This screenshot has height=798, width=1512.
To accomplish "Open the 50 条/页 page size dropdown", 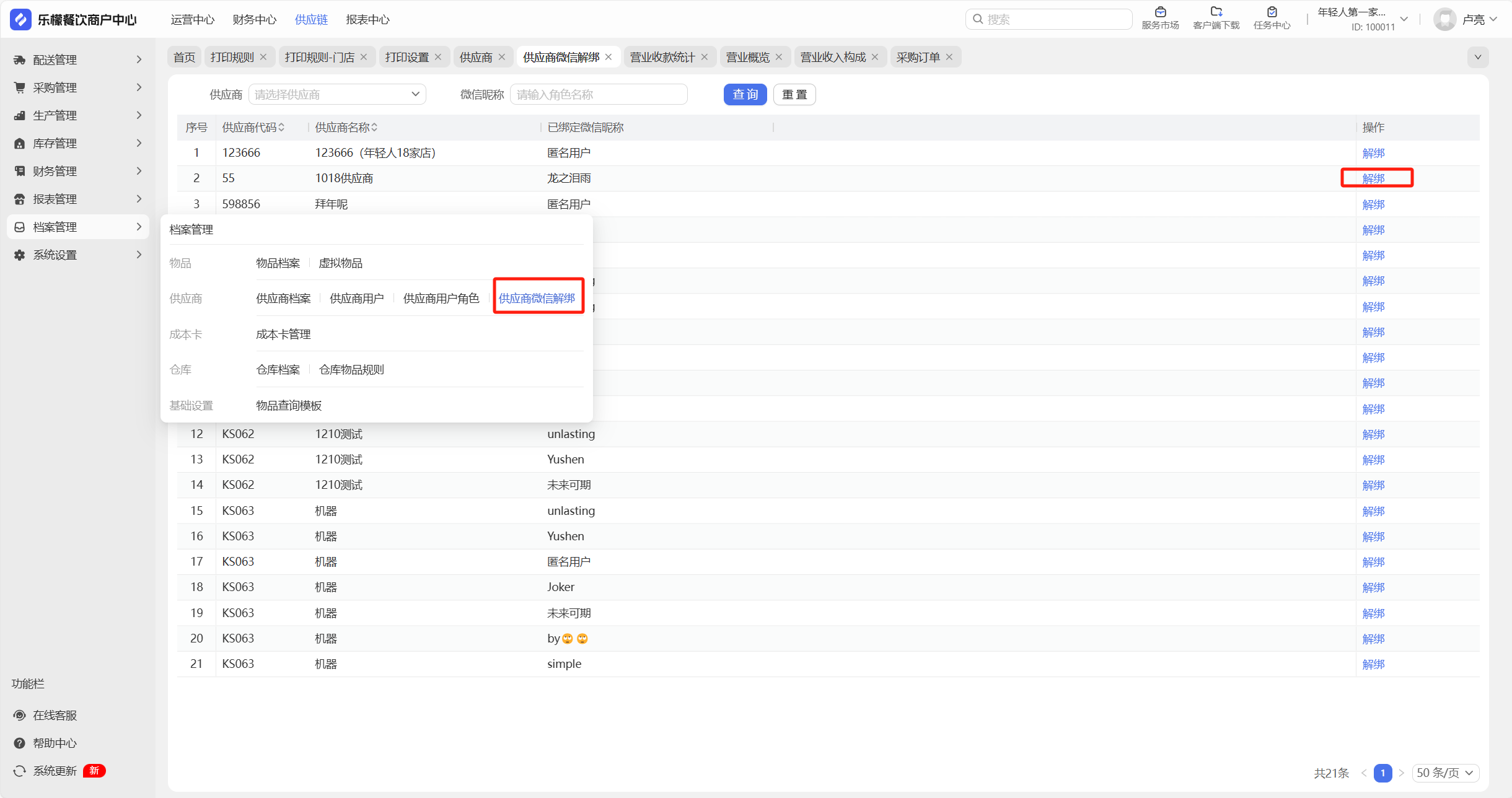I will [x=1445, y=773].
